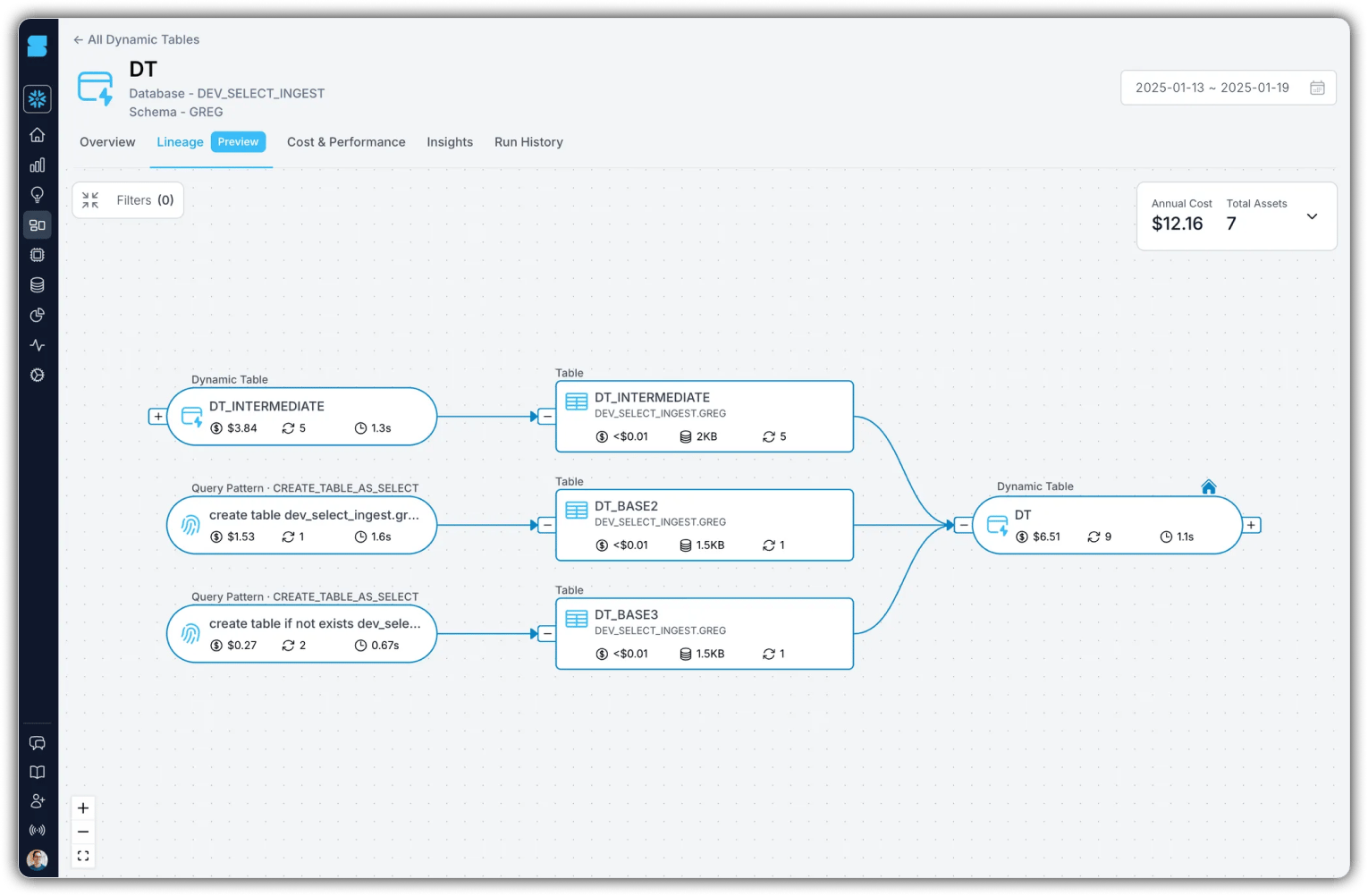This screenshot has width=1368, height=896.
Task: Collapse upstream of DT node
Action: coord(963,526)
